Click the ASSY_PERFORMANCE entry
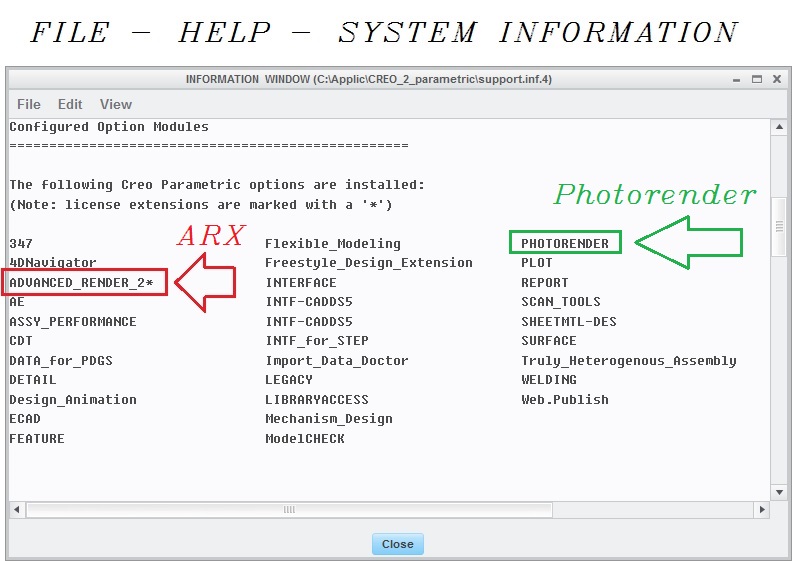This screenshot has width=792, height=561. point(73,322)
